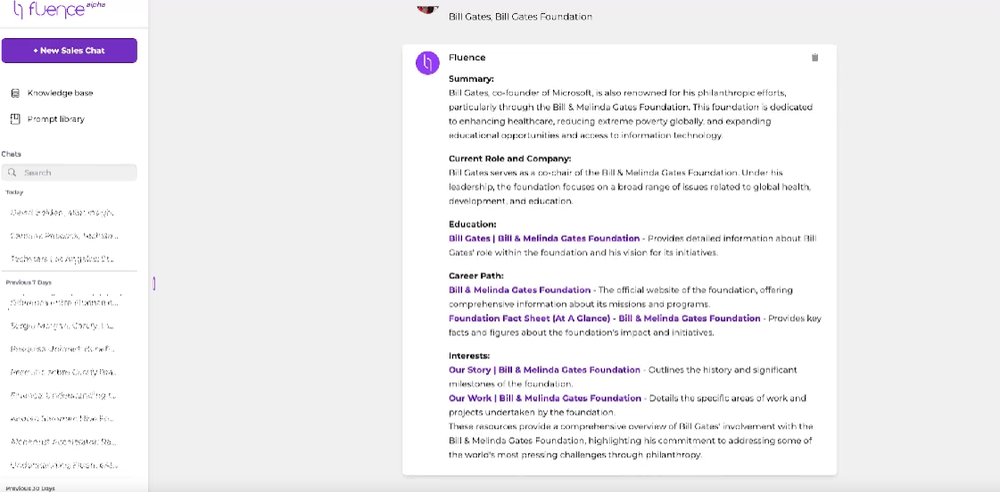1000x492 pixels.
Task: Open the Knowledge base page
Action: [x=60, y=93]
